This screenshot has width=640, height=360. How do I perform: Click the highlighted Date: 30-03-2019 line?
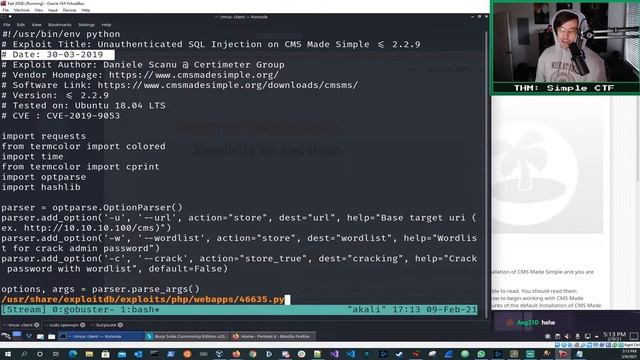tap(58, 55)
